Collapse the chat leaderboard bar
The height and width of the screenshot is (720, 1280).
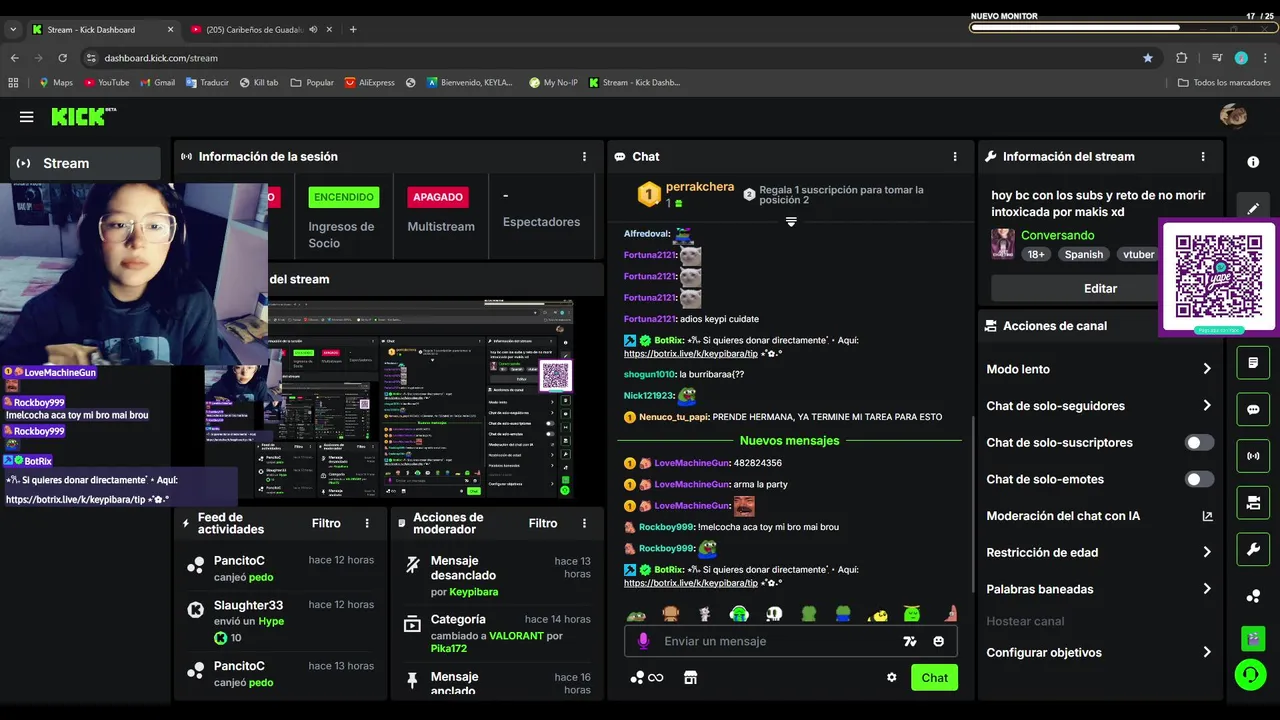[791, 222]
